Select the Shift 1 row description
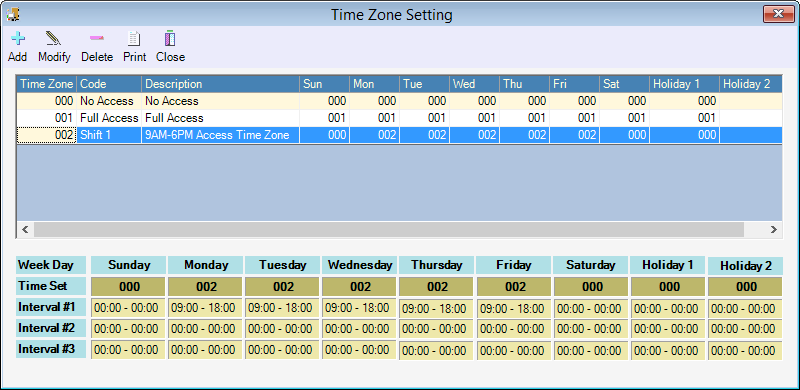The image size is (800, 390). pos(217,135)
